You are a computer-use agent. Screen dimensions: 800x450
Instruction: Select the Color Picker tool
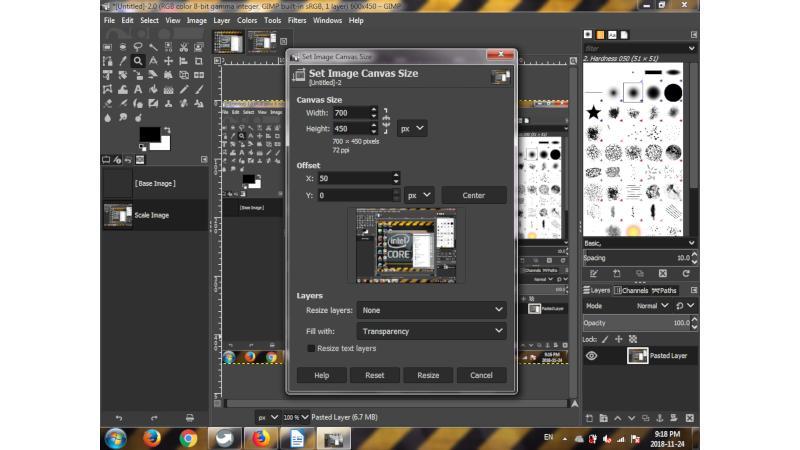tap(122, 61)
